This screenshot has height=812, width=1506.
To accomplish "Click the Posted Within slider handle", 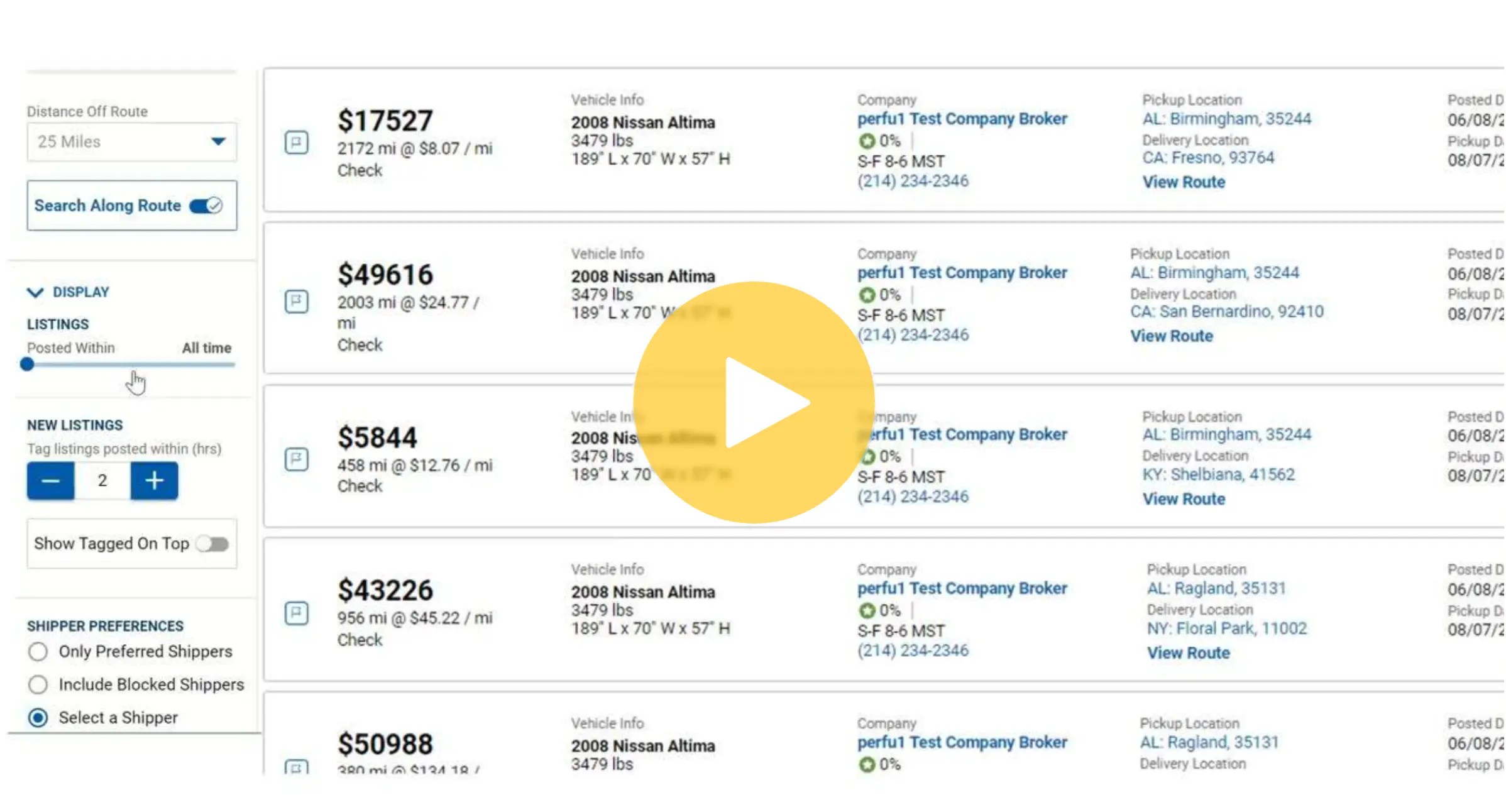I will coord(28,365).
